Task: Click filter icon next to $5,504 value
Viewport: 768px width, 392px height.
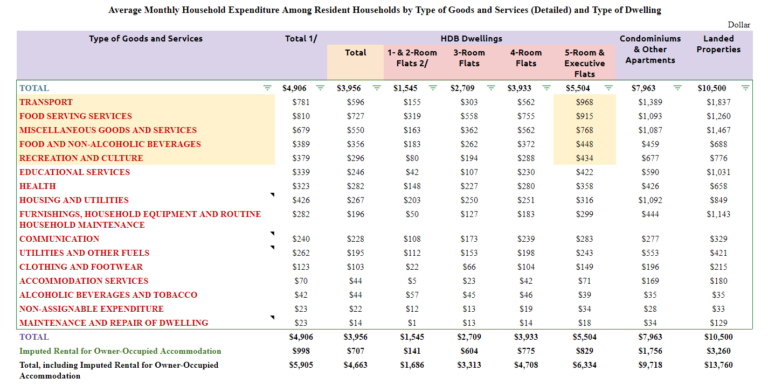Action: [608, 88]
